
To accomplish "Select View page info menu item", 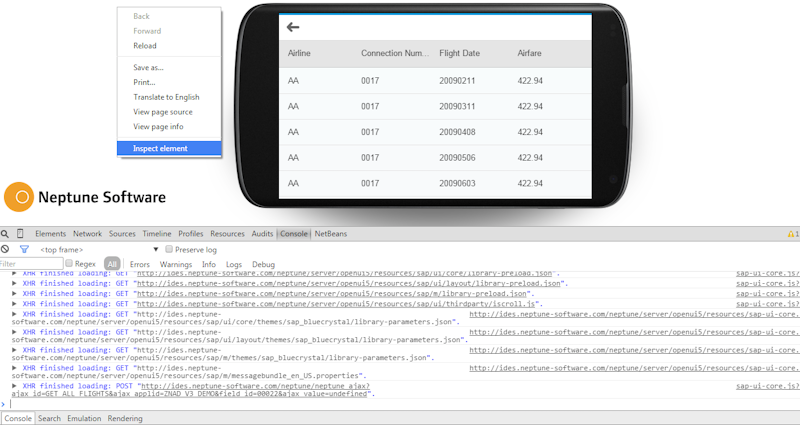I will click(x=169, y=127).
